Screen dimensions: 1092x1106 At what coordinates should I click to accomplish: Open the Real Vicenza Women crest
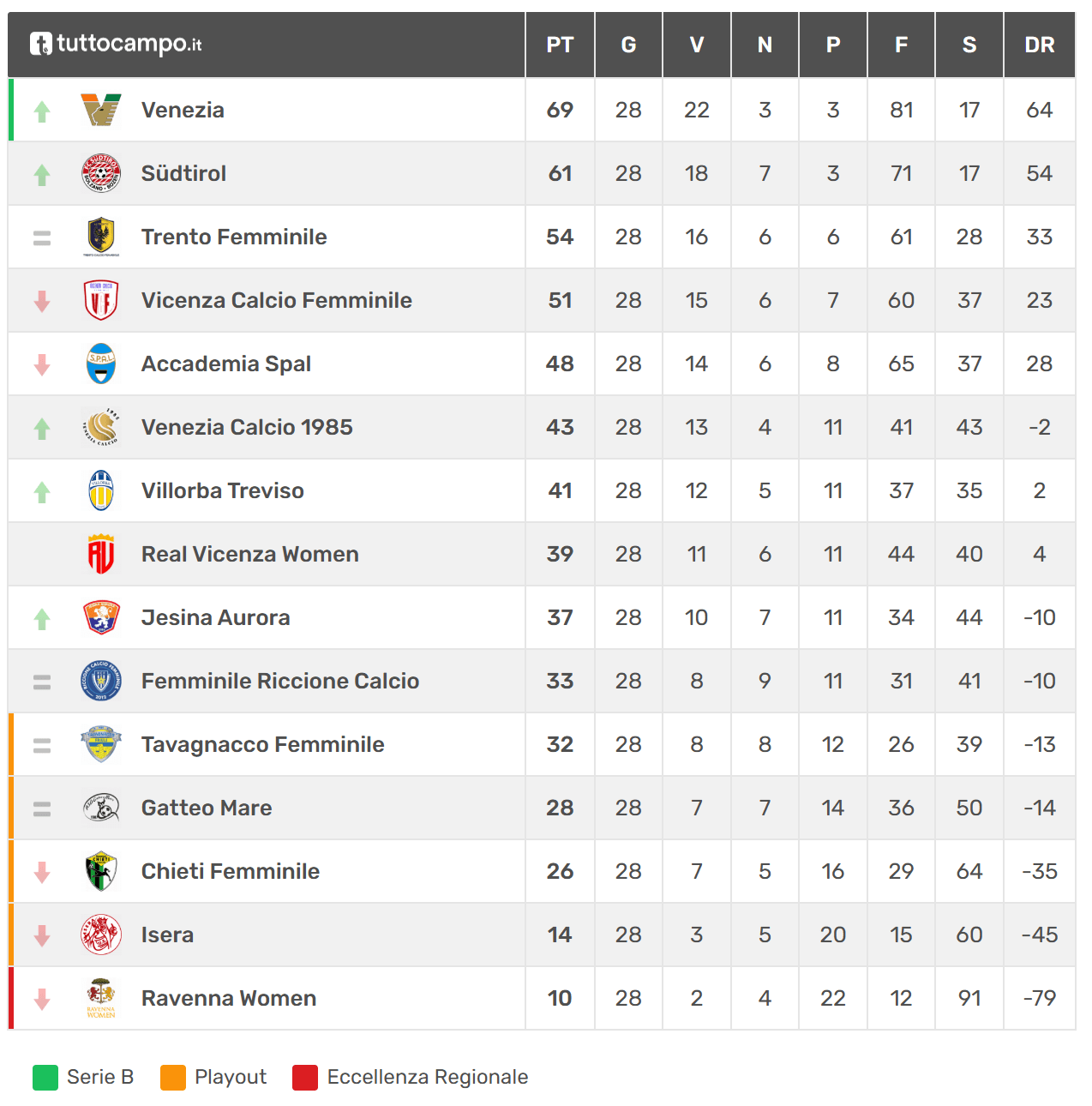[101, 554]
